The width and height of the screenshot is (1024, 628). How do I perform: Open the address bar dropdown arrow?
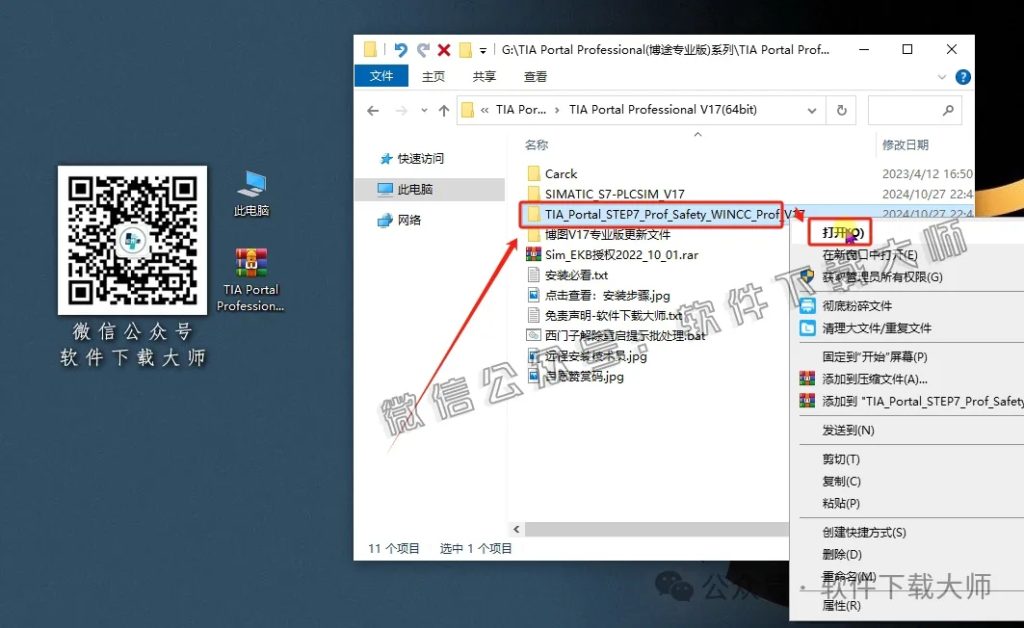point(810,110)
